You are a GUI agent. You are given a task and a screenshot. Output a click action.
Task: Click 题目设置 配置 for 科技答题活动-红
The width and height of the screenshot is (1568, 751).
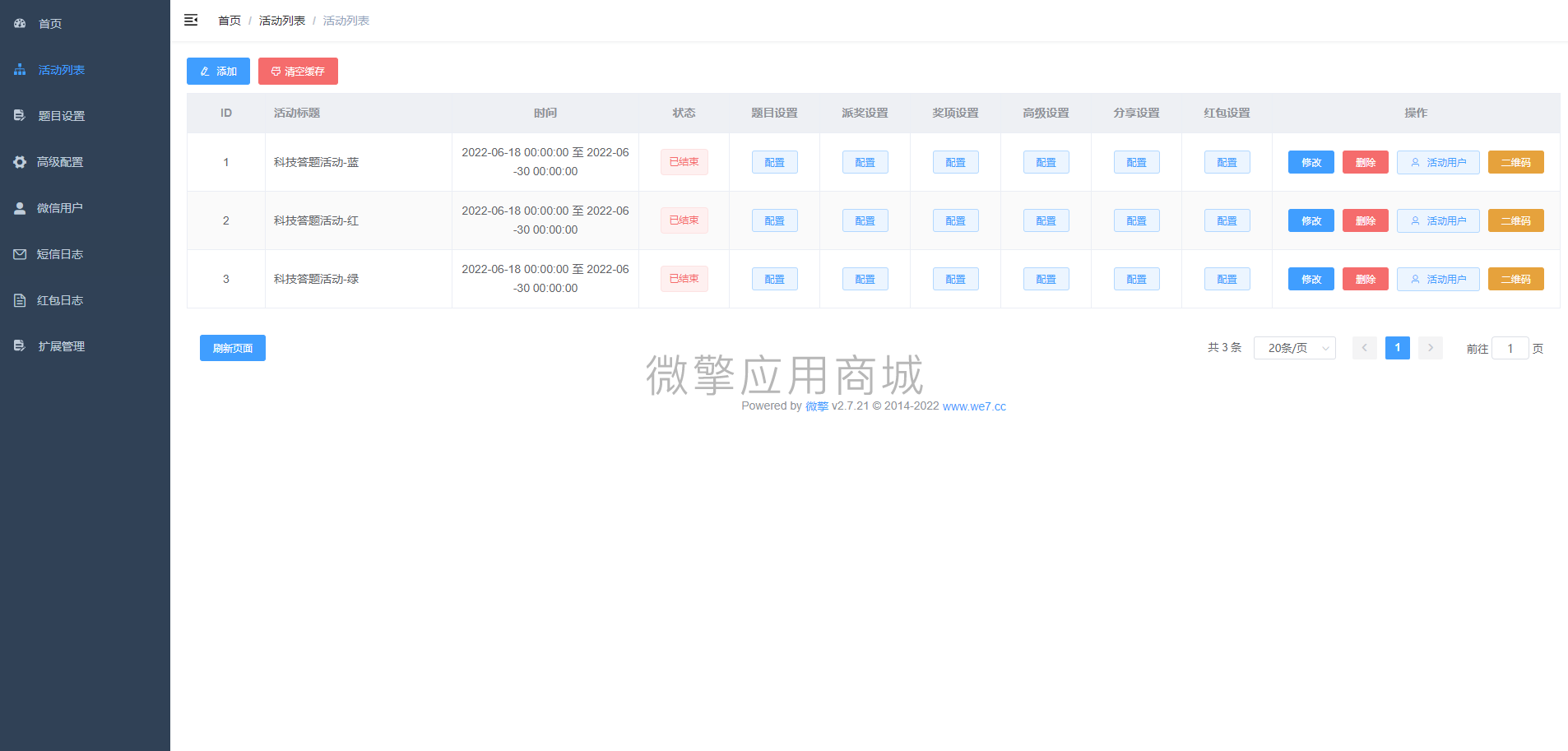[x=775, y=220]
